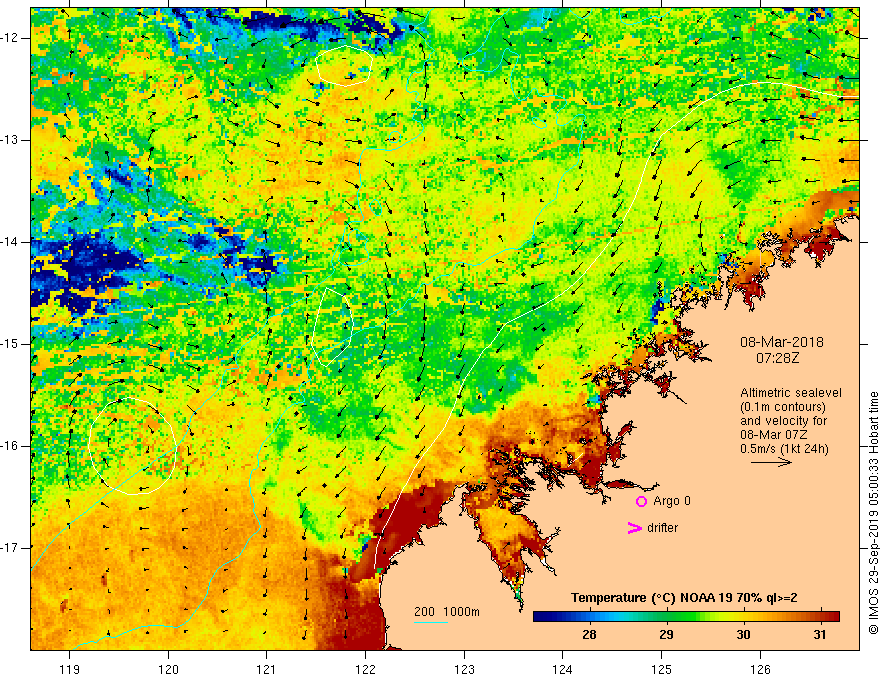This screenshot has width=880, height=680.
Task: Click longitude label 125
Action: [662, 669]
